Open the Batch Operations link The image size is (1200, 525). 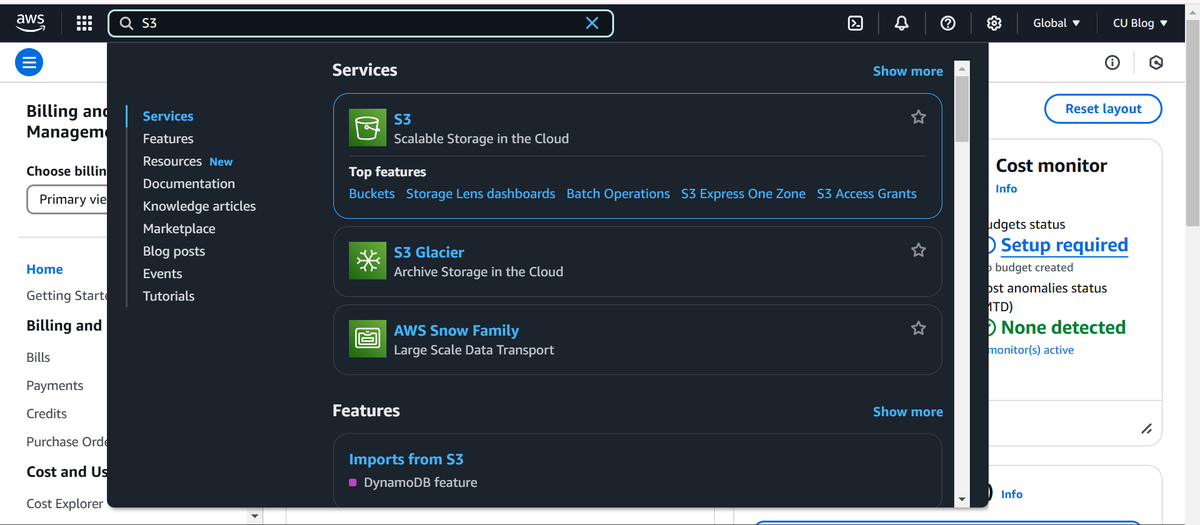coord(618,194)
